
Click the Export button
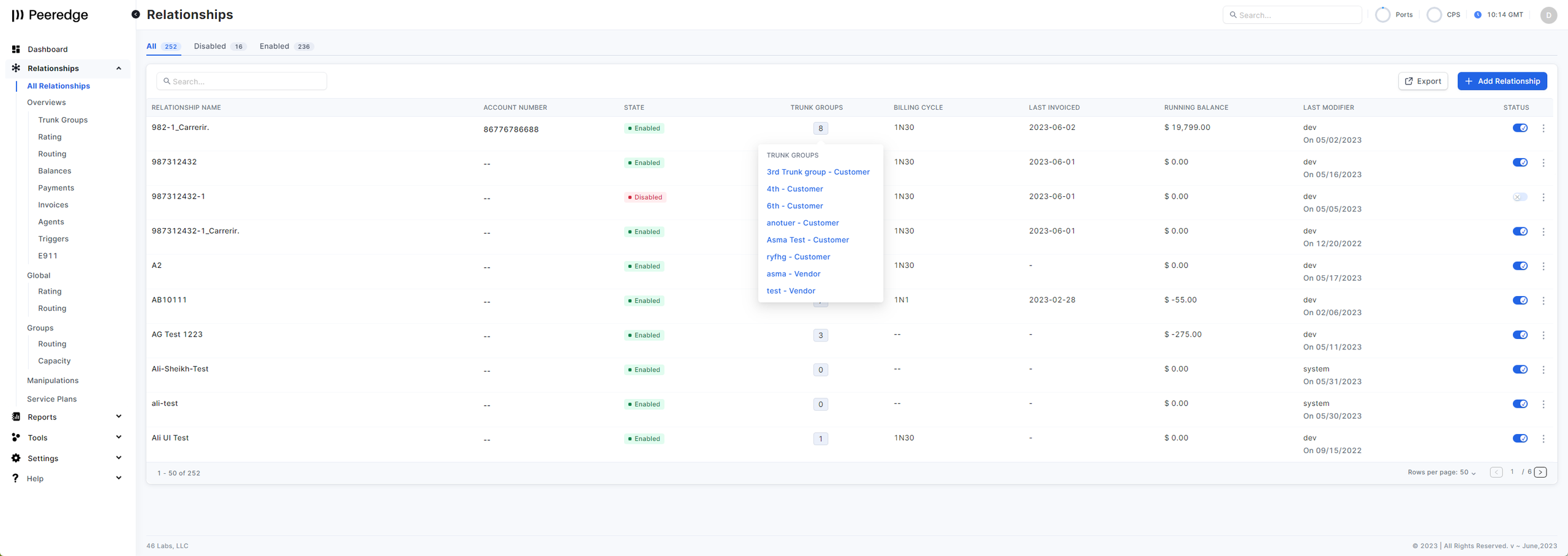[x=1423, y=81]
